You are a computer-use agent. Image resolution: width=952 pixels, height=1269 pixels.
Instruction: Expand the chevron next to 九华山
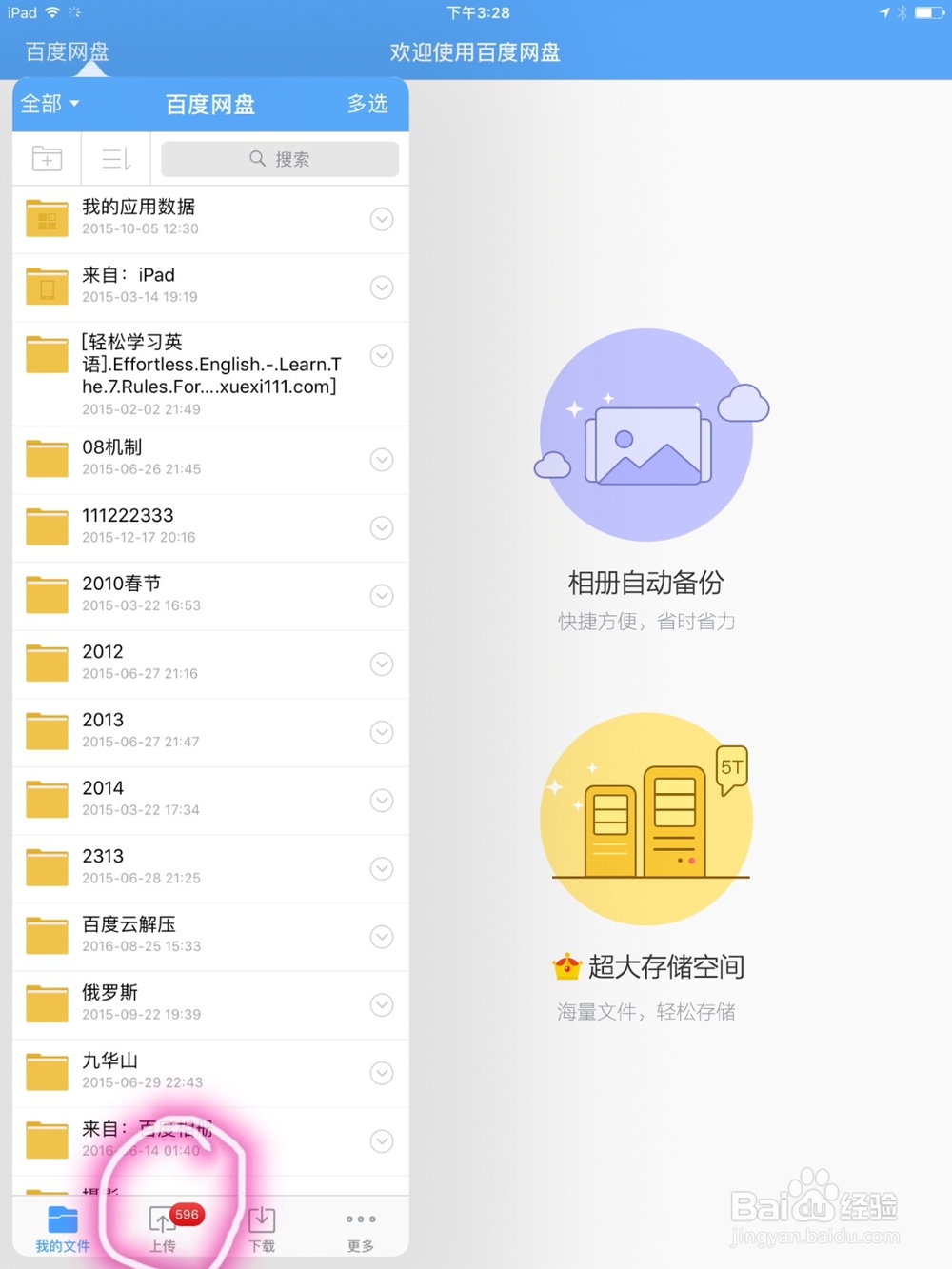(382, 1072)
